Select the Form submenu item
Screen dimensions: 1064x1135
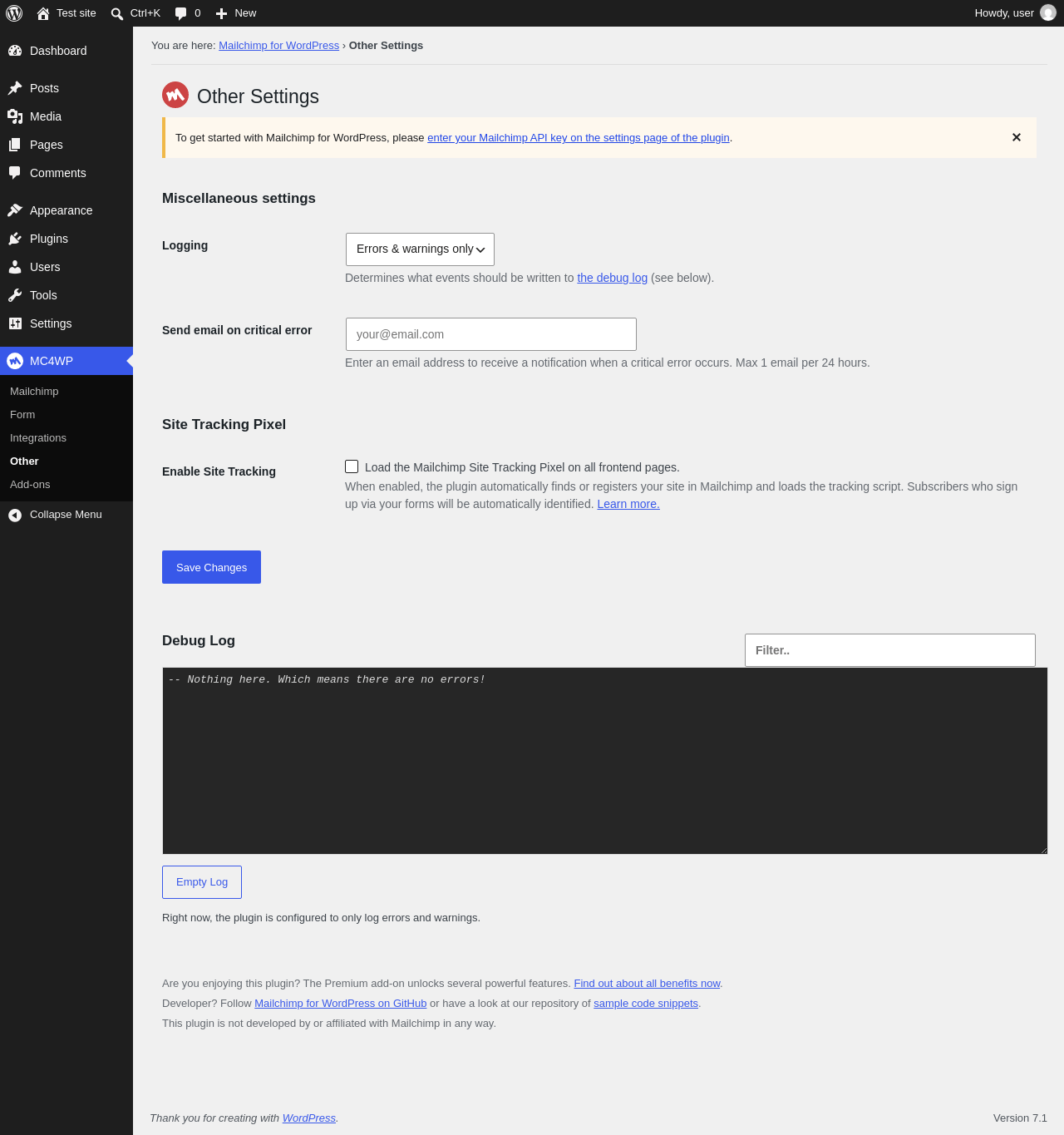(x=22, y=415)
